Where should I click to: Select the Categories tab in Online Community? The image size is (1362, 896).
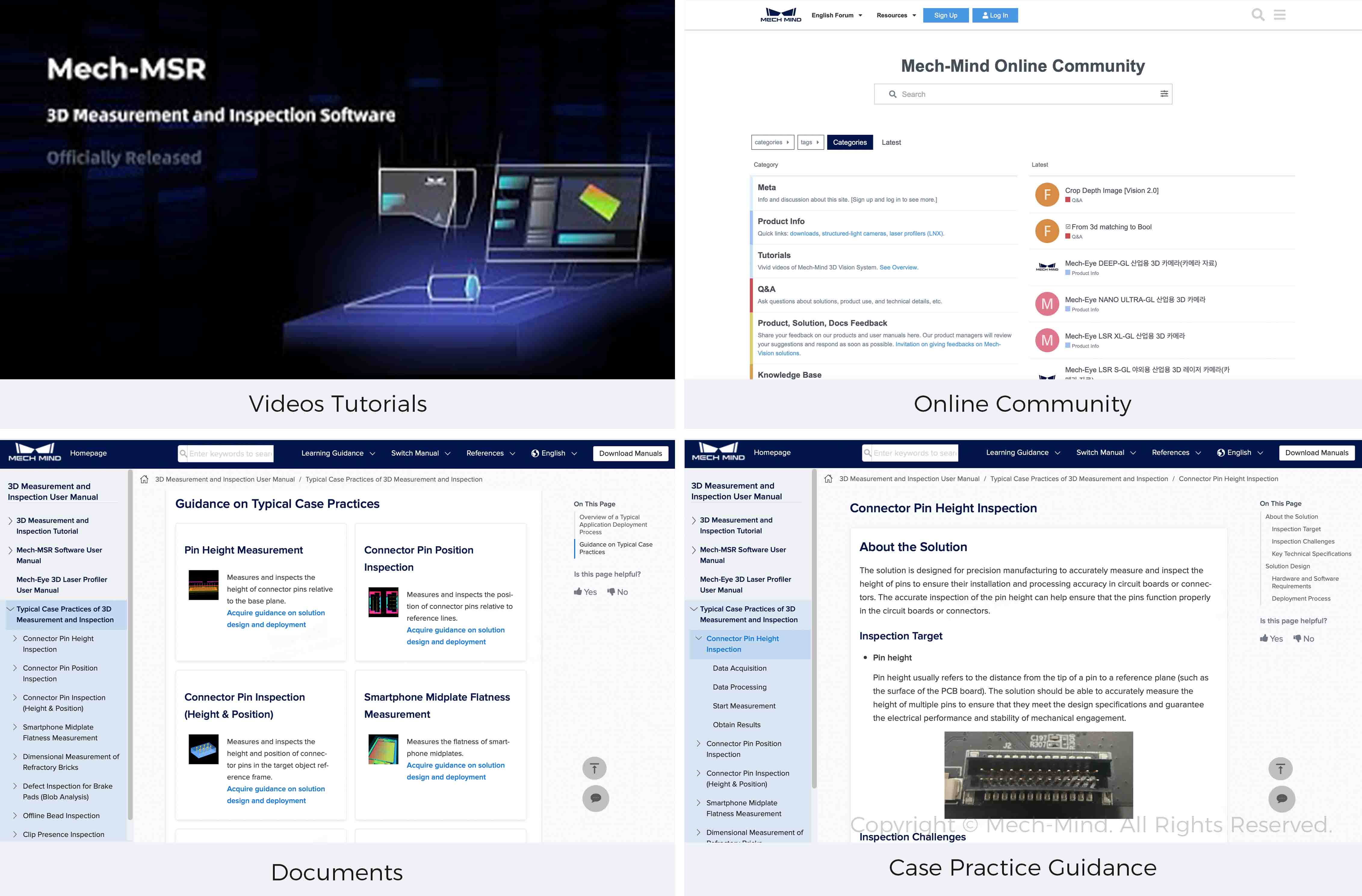pyautogui.click(x=850, y=142)
